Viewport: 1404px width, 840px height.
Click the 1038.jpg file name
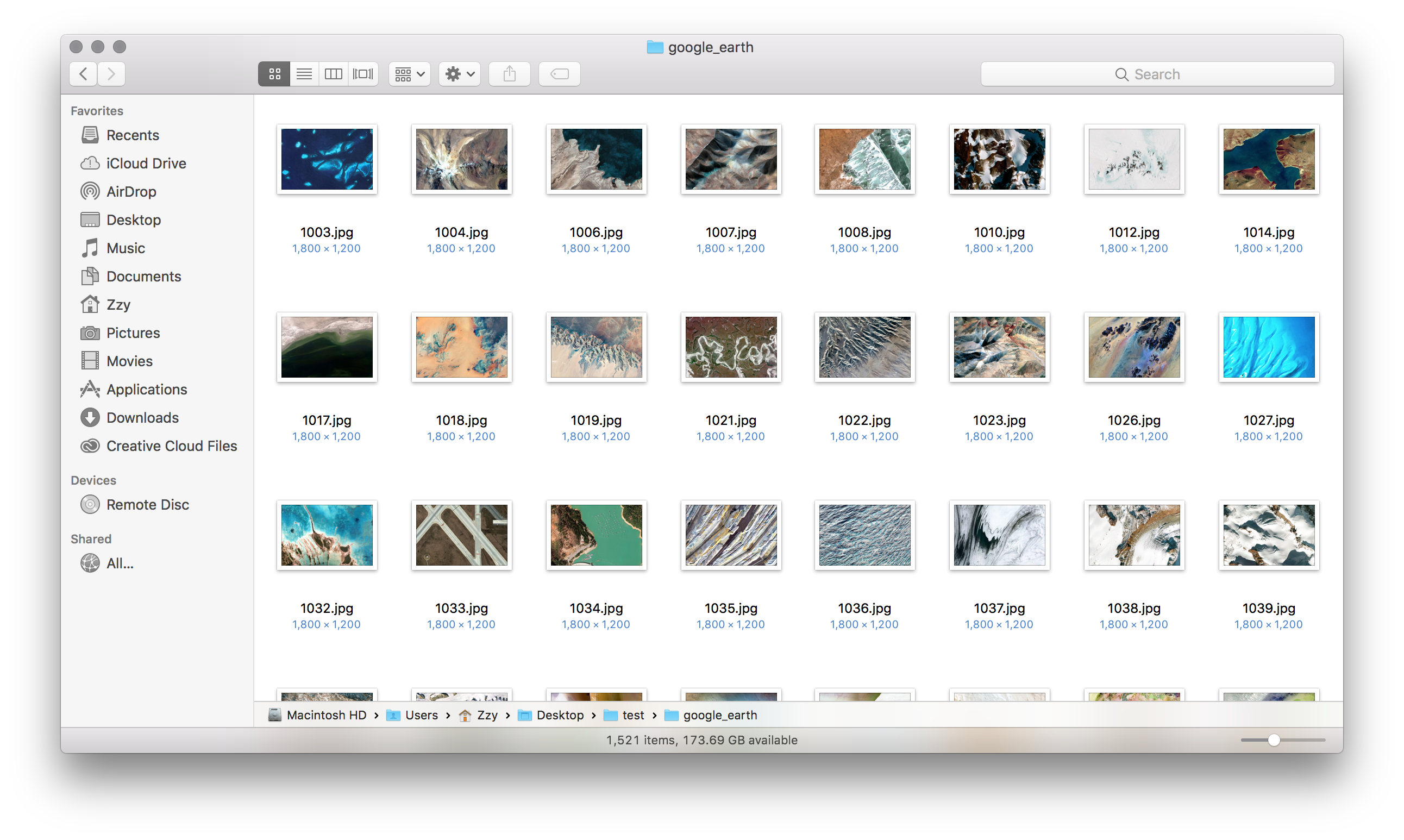pos(1134,609)
